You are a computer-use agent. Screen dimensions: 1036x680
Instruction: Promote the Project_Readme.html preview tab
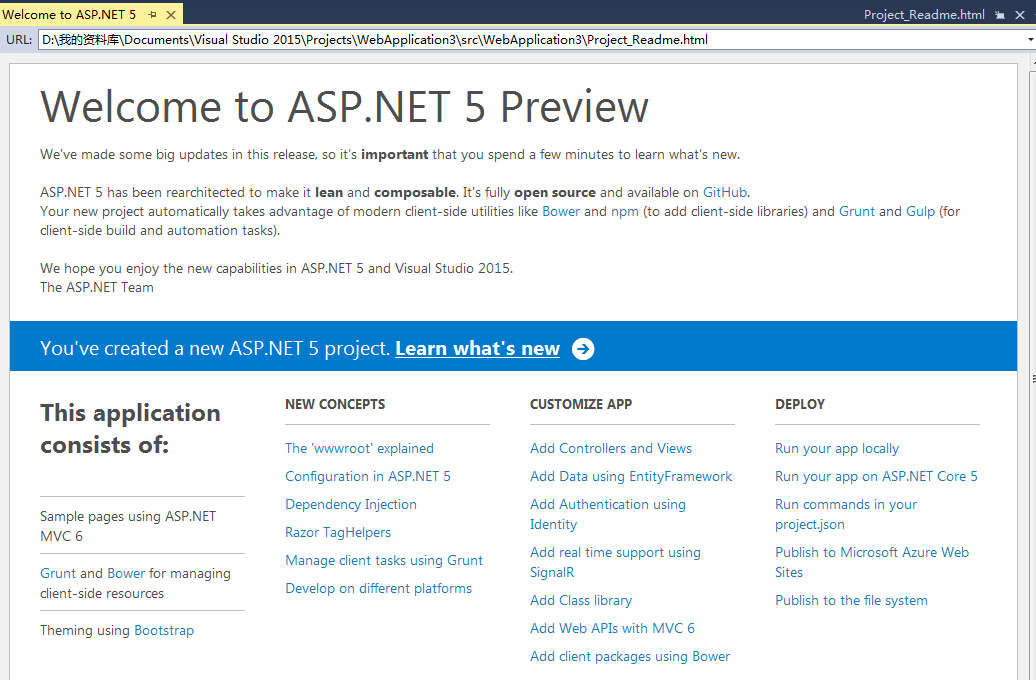click(1000, 15)
